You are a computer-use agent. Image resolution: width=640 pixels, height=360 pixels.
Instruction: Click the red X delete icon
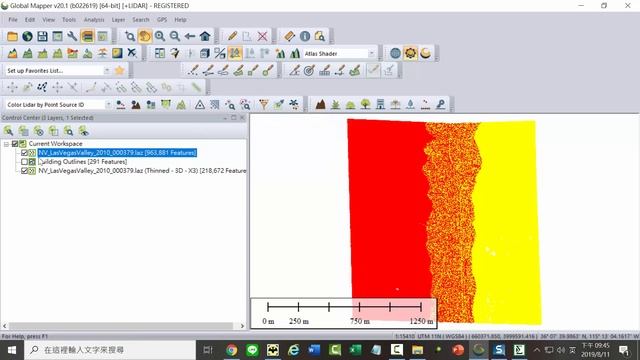262,36
